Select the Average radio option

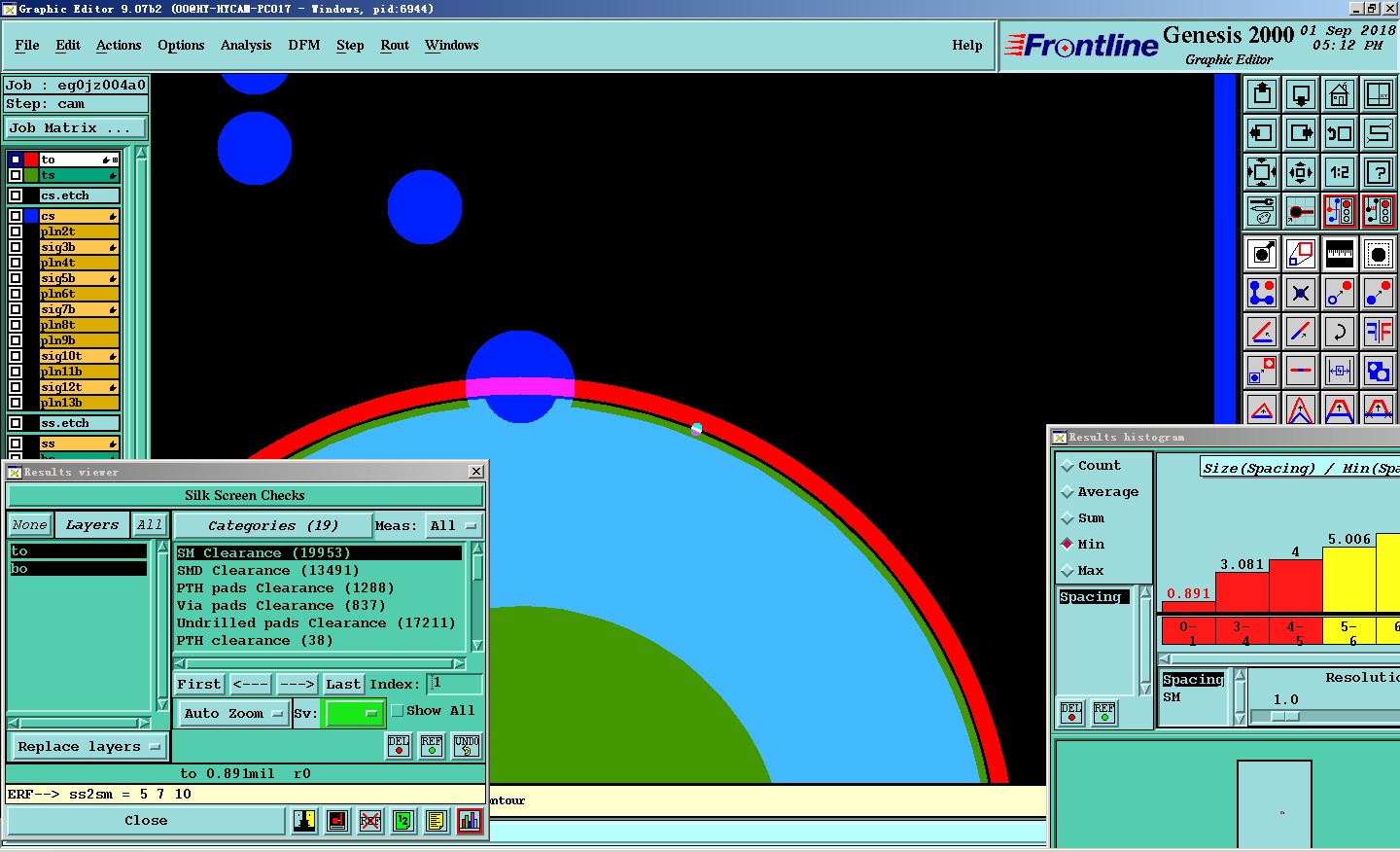(1067, 492)
